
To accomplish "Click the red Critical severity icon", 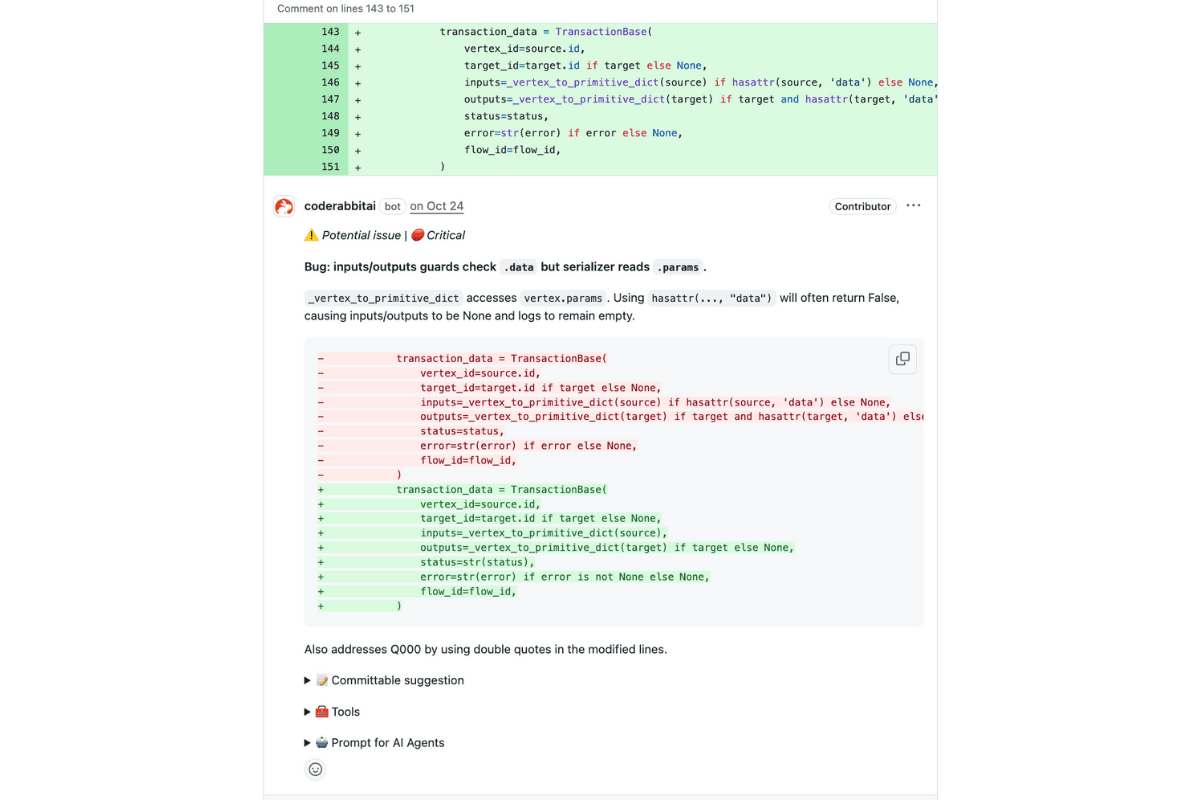I will [x=417, y=235].
